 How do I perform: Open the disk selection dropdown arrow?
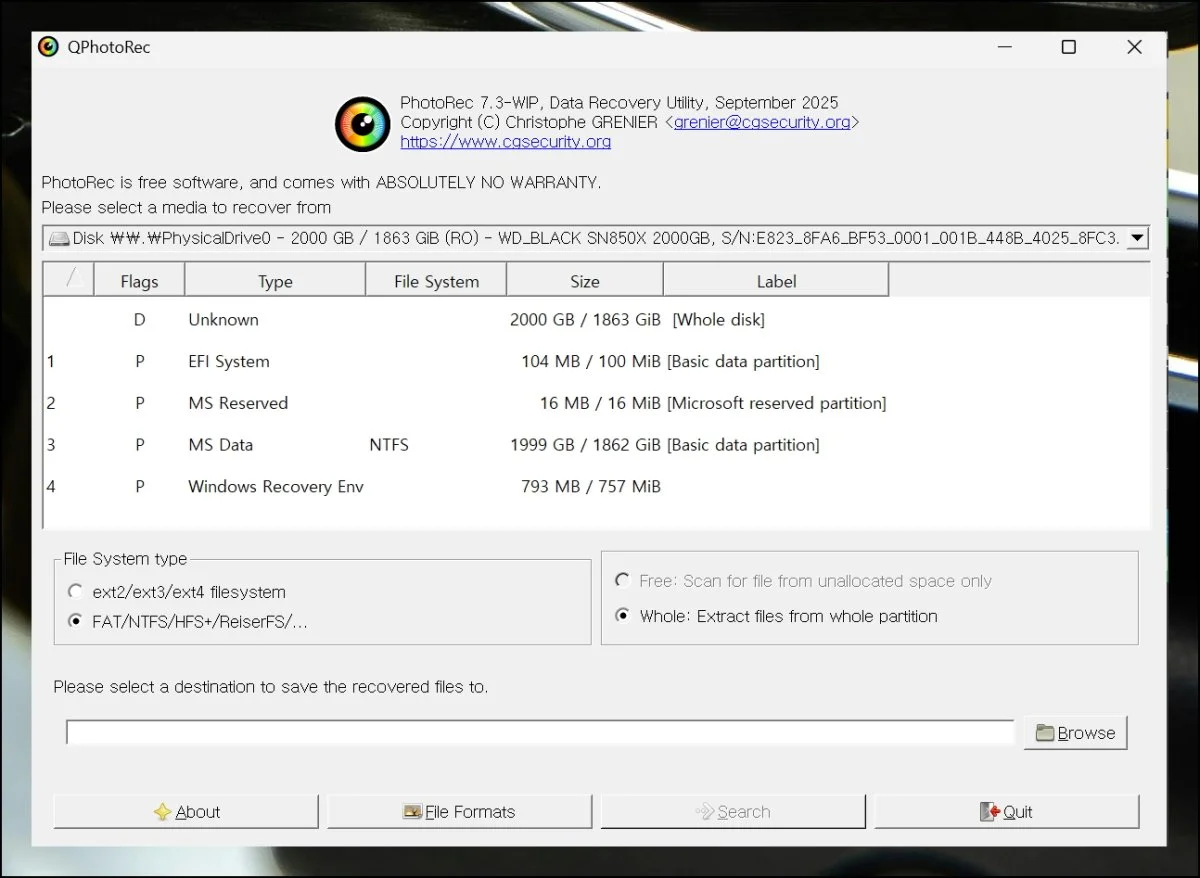[x=1137, y=239]
